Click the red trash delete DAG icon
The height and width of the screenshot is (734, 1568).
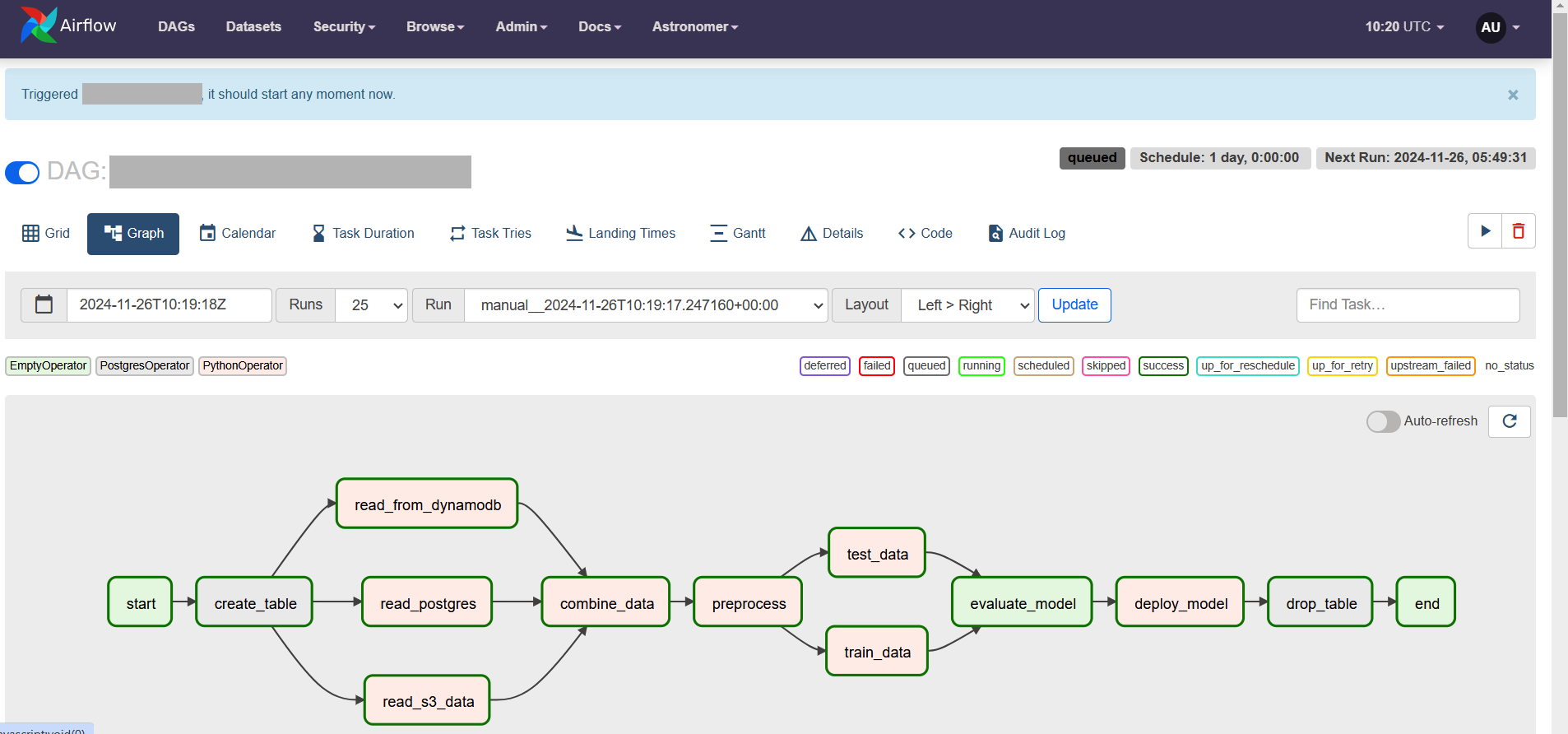[1518, 231]
